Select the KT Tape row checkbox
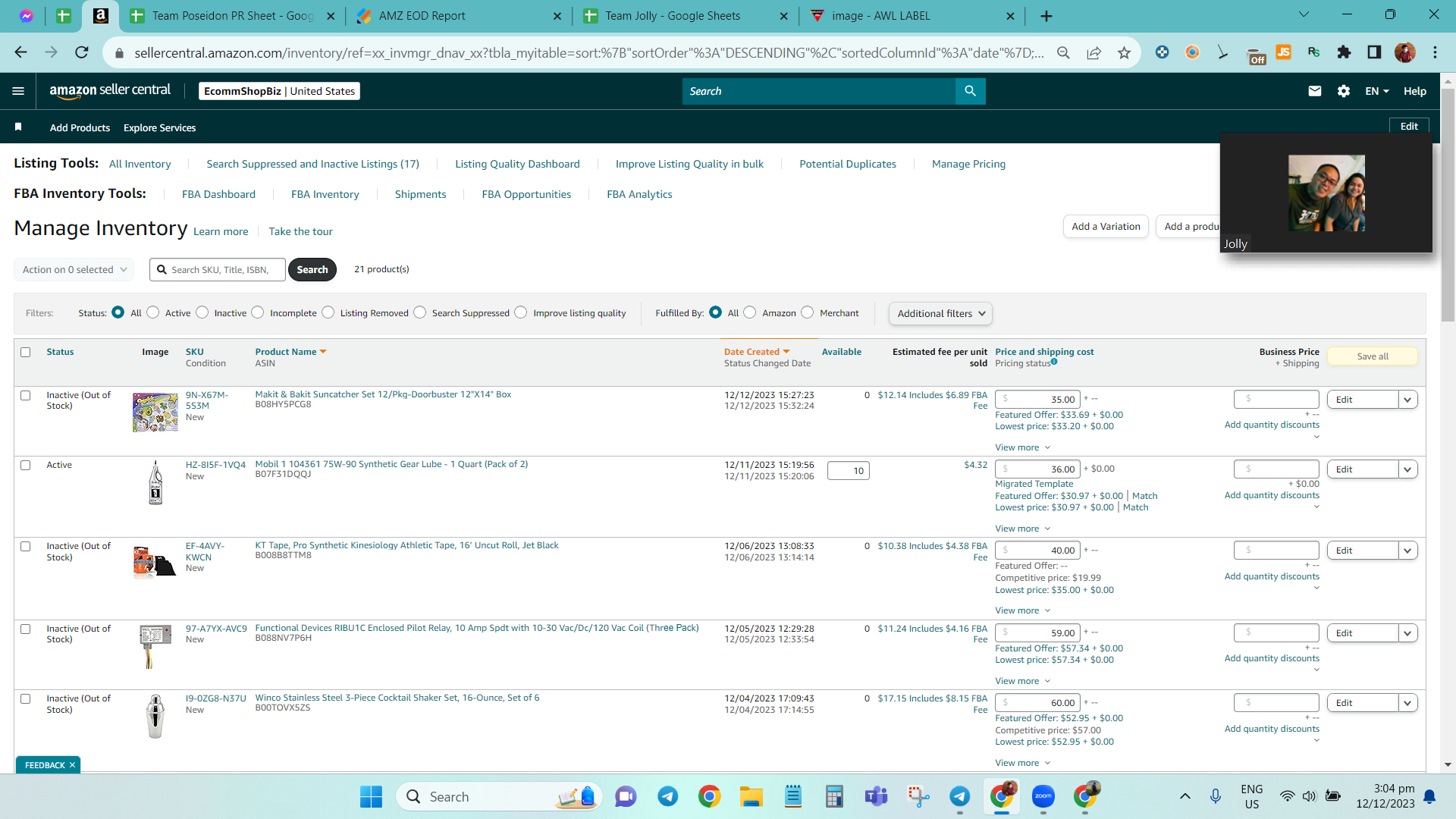The width and height of the screenshot is (1456, 819). [26, 546]
